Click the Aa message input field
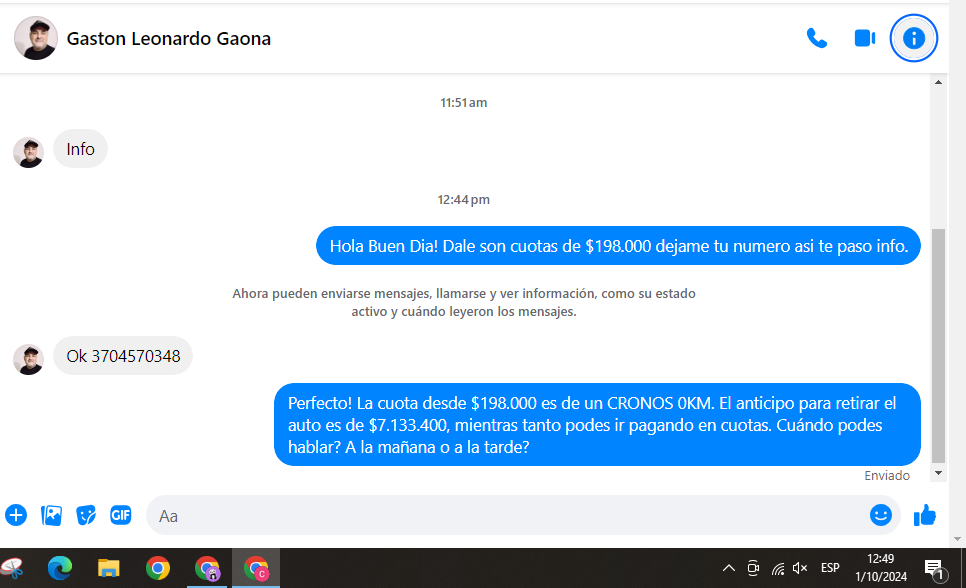 point(500,516)
